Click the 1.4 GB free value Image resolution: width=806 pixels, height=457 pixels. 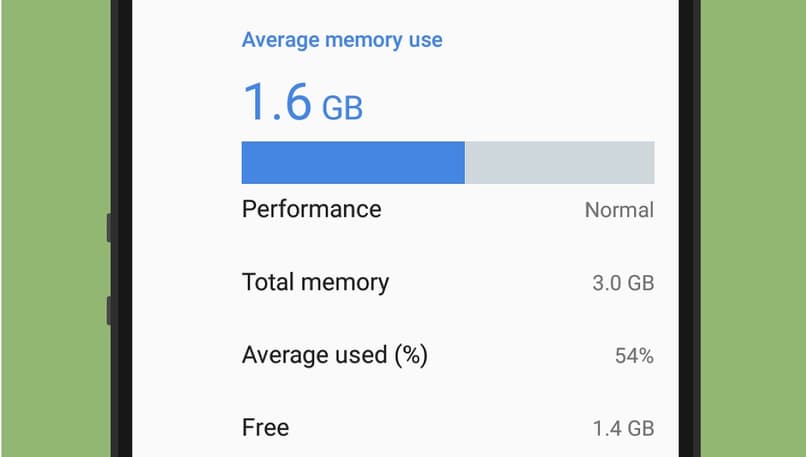pos(623,429)
